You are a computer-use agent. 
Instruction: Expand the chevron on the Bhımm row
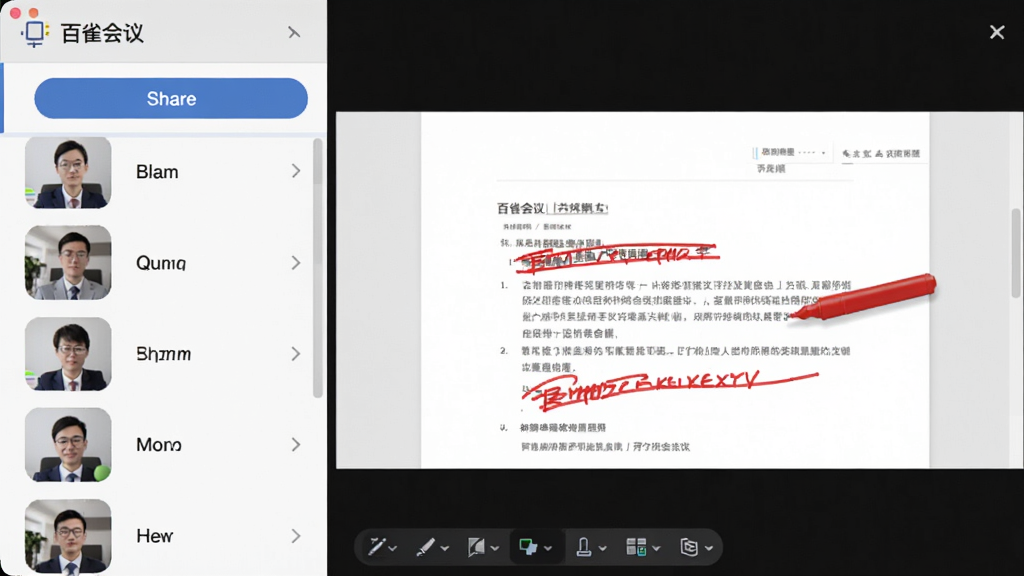[296, 354]
